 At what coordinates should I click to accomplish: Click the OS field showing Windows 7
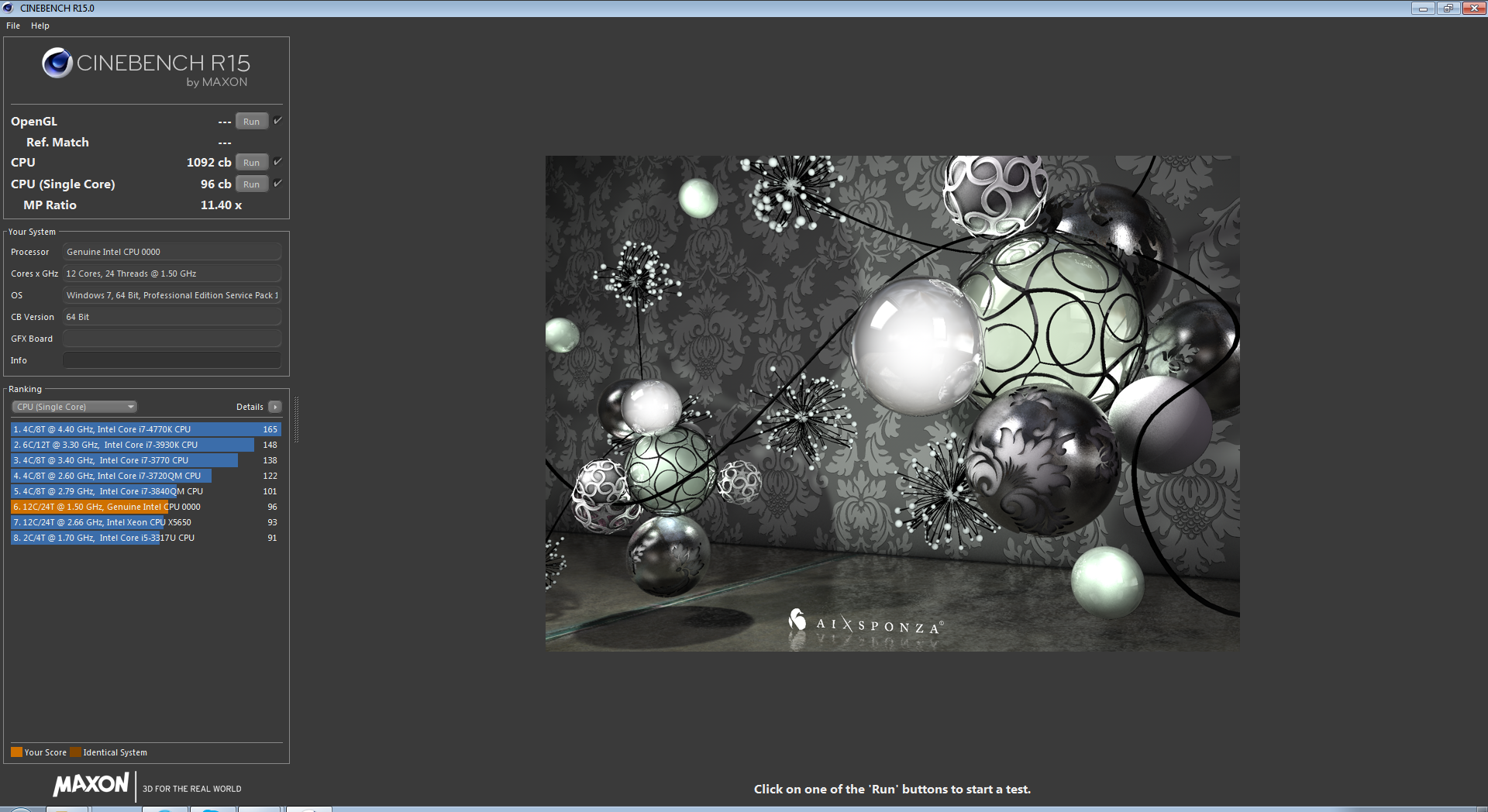tap(172, 295)
